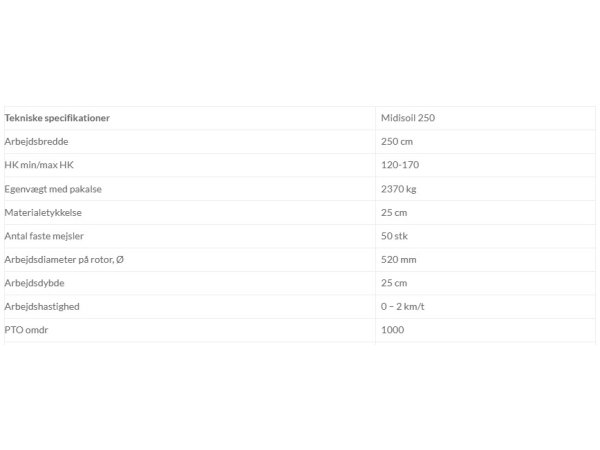600x450 pixels.
Task: Click the PTO omdr row label
Action: (26, 330)
